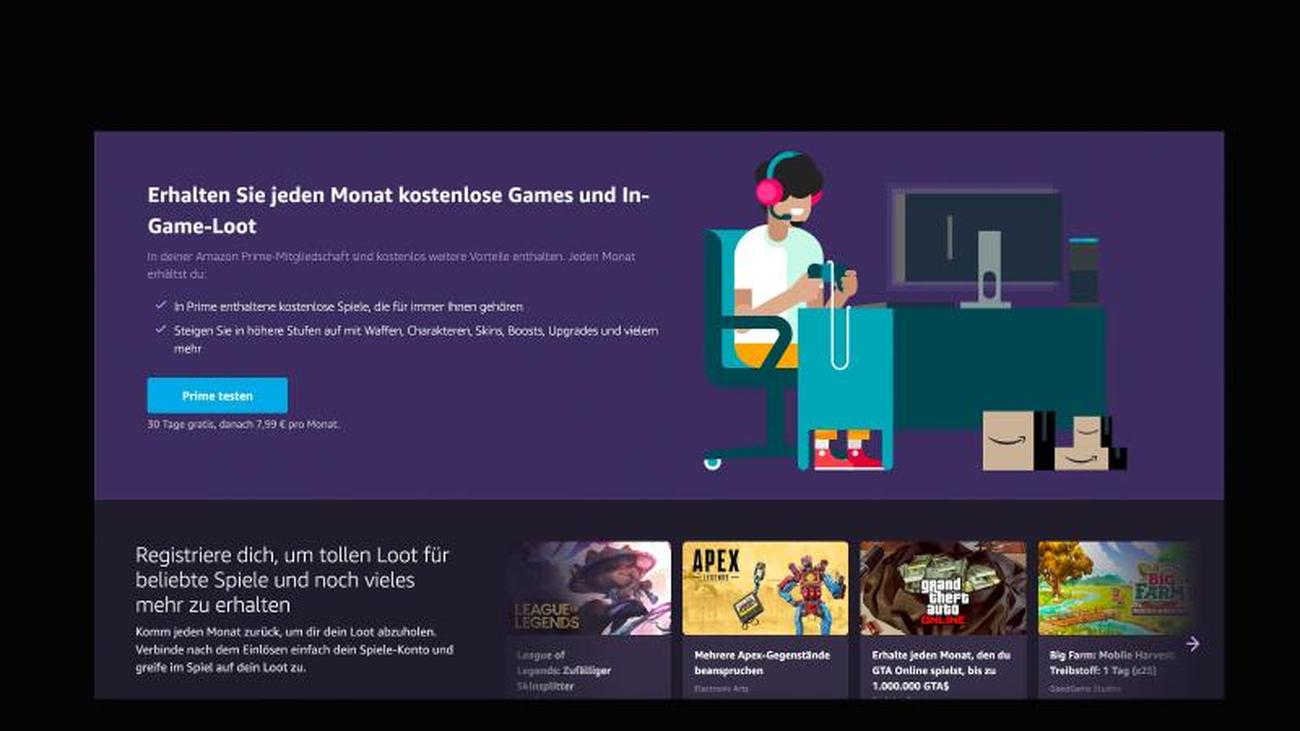The image size is (1300, 731).
Task: Click checkmark beside 'Steigen Sie in höhere Stufen'
Action: (160, 329)
